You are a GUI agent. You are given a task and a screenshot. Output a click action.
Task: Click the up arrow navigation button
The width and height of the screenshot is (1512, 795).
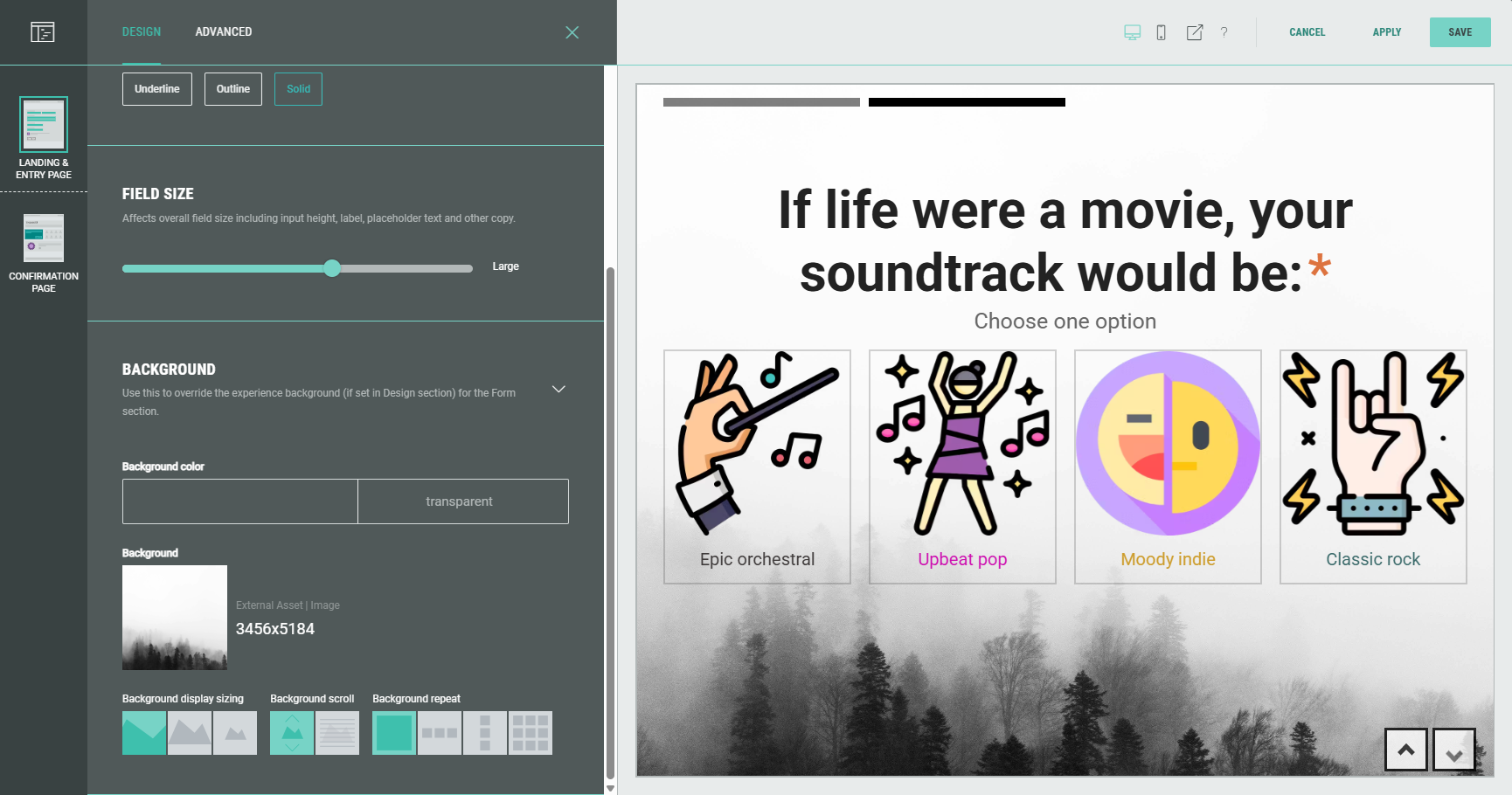pos(1405,750)
